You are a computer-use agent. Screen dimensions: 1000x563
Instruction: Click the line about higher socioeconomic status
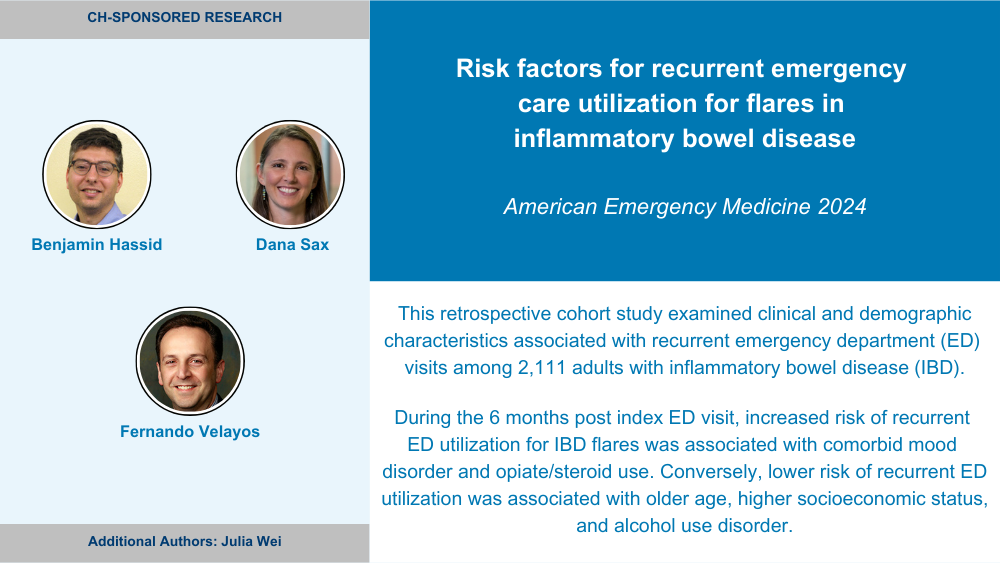[684, 499]
